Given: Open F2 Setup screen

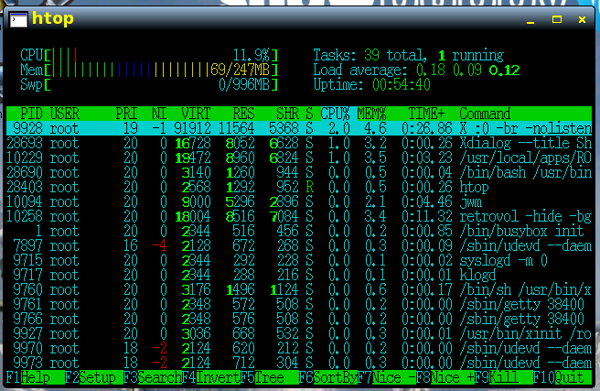Looking at the screenshot, I should pos(94,378).
